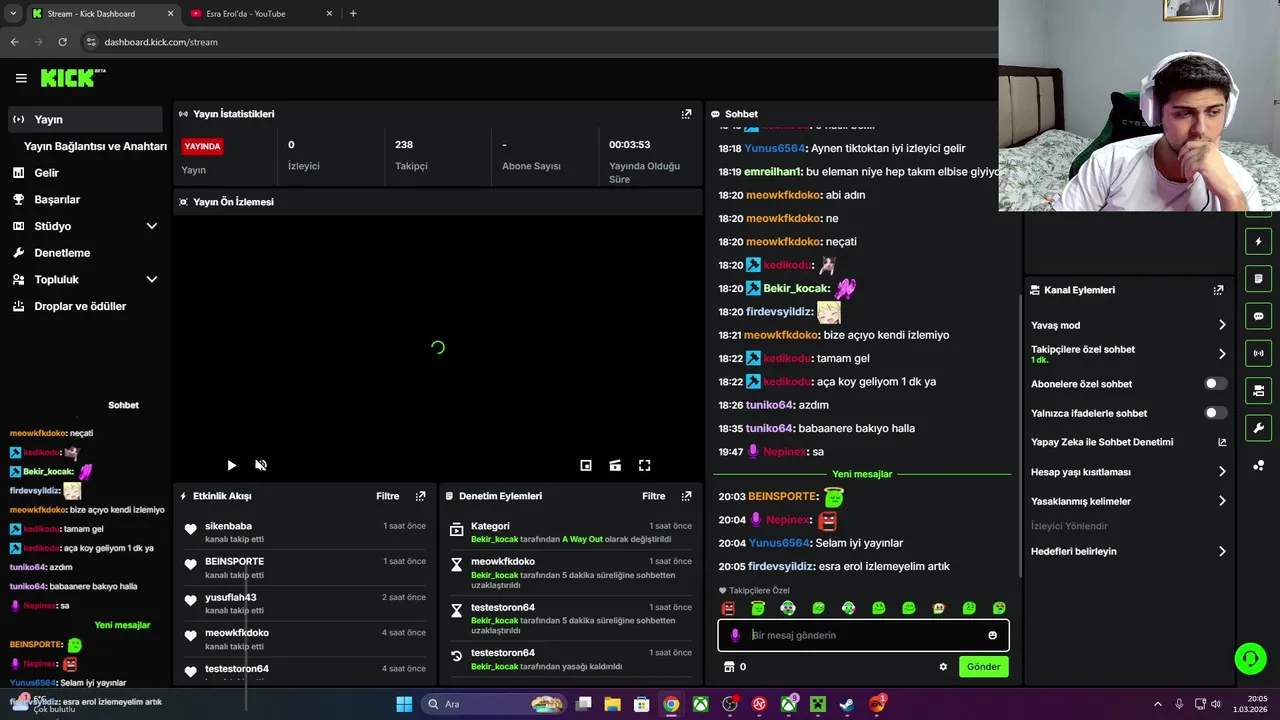1280x720 pixels.
Task: Insert the red angry face emote
Action: tap(728, 608)
